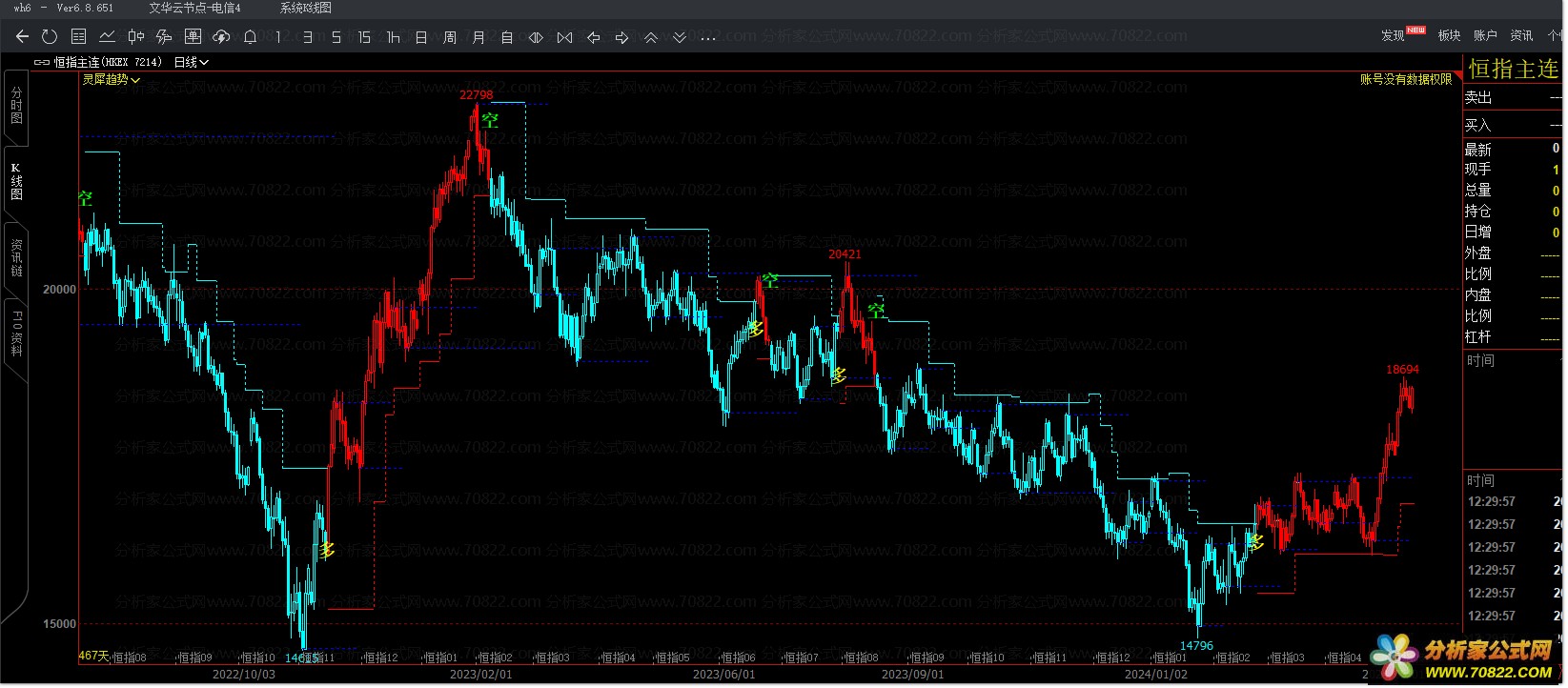The width and height of the screenshot is (1568, 688).
Task: Click the green 空 signal beside 22798 peak
Action: [x=490, y=121]
